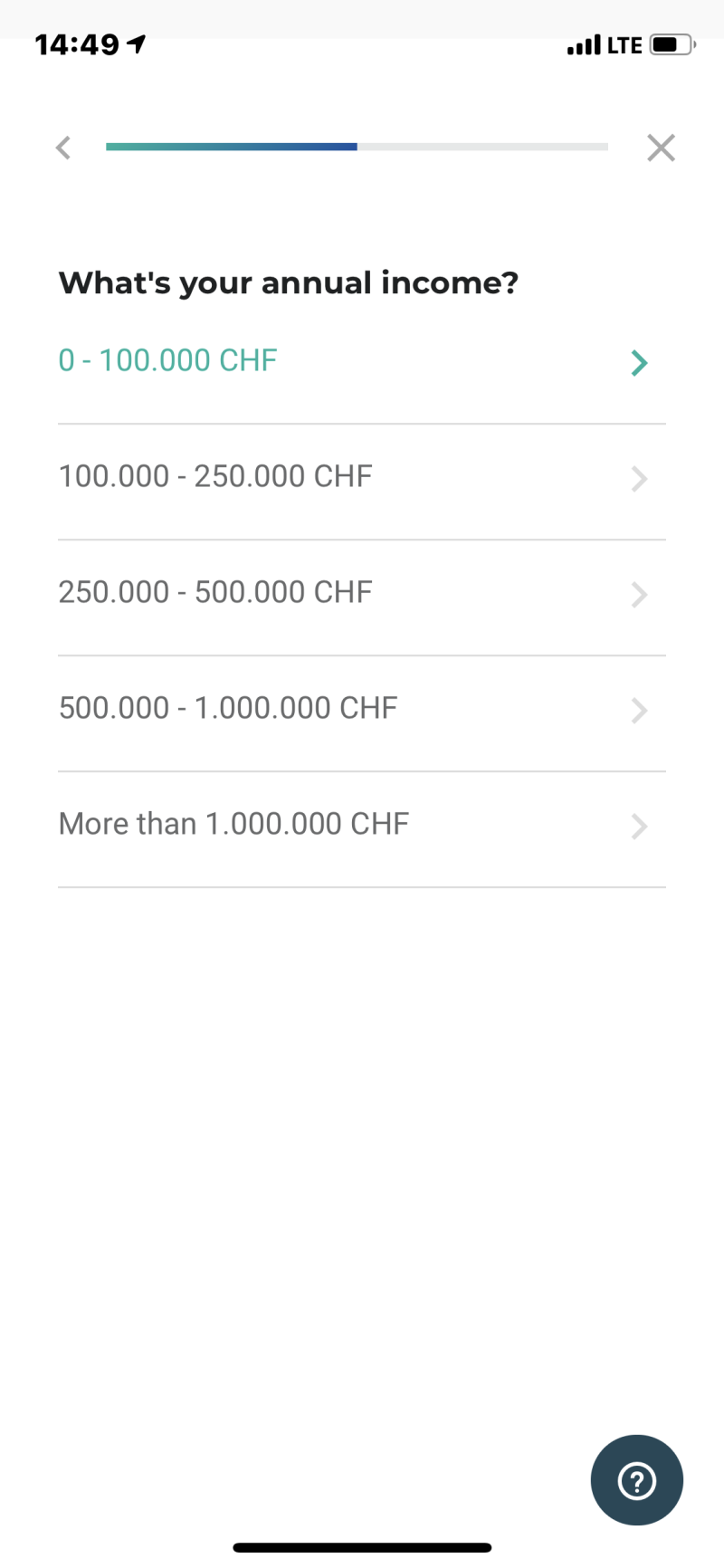Image resolution: width=724 pixels, height=1568 pixels.
Task: Open the help question mark button
Action: (x=636, y=1481)
